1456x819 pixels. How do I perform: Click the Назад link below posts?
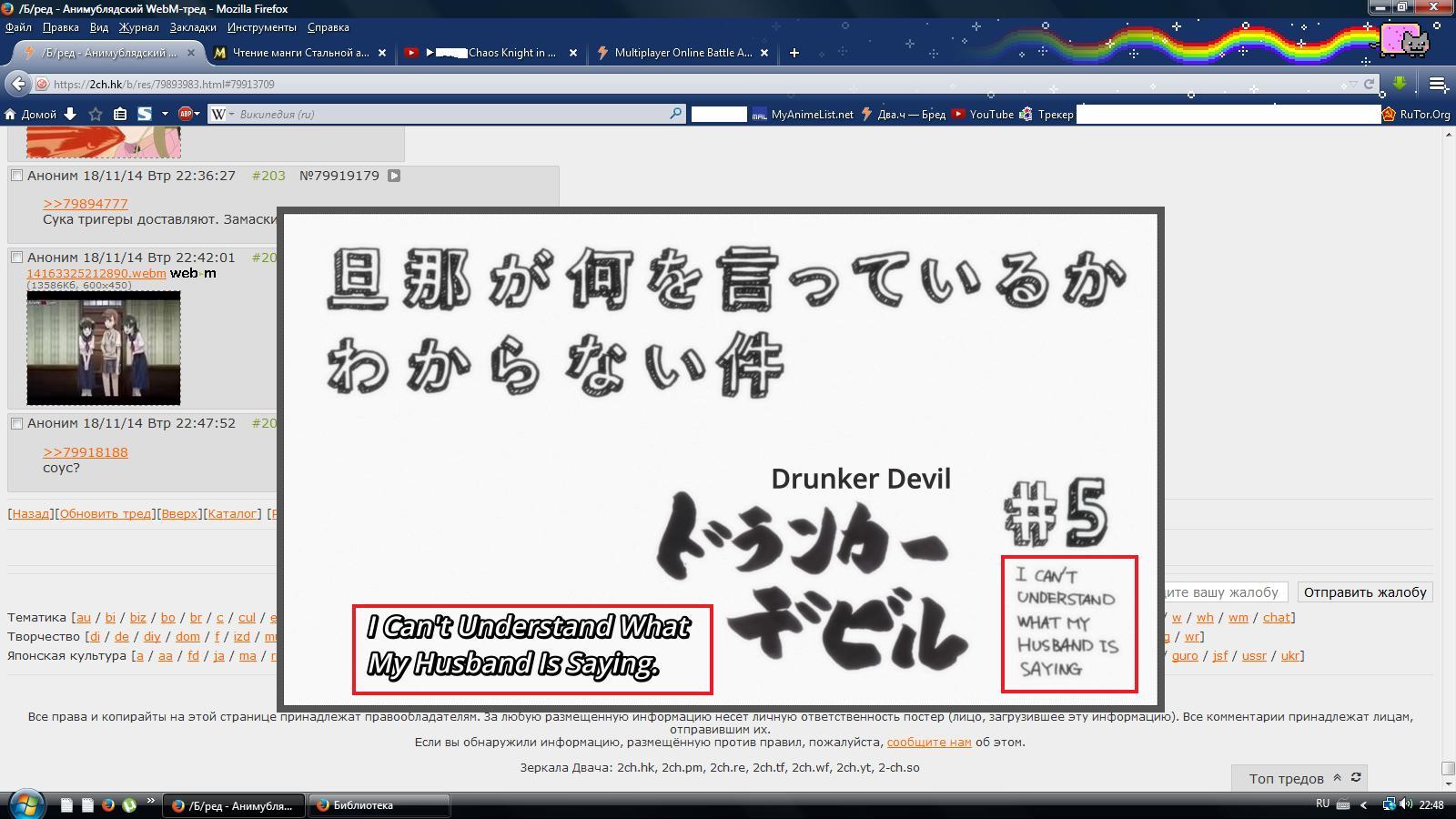tap(31, 513)
